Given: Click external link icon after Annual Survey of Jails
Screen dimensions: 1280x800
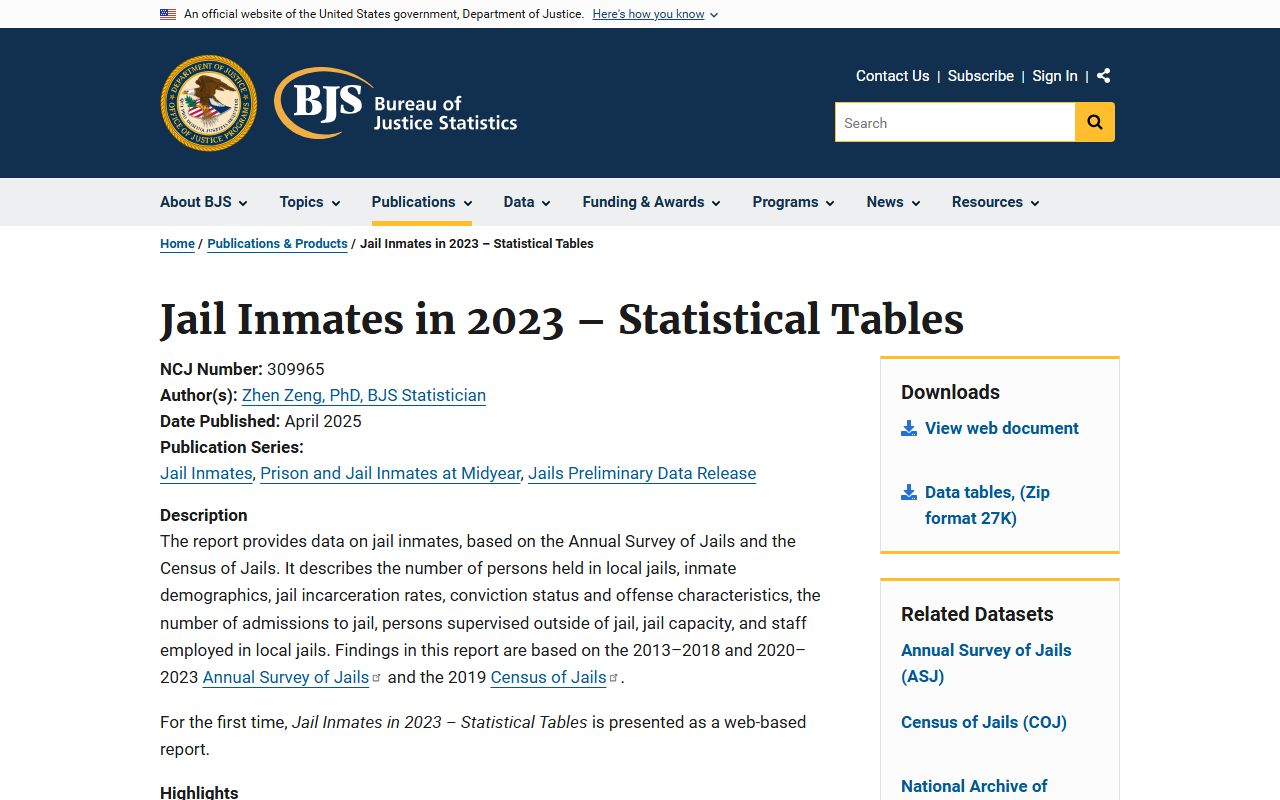Looking at the screenshot, I should click(x=377, y=677).
